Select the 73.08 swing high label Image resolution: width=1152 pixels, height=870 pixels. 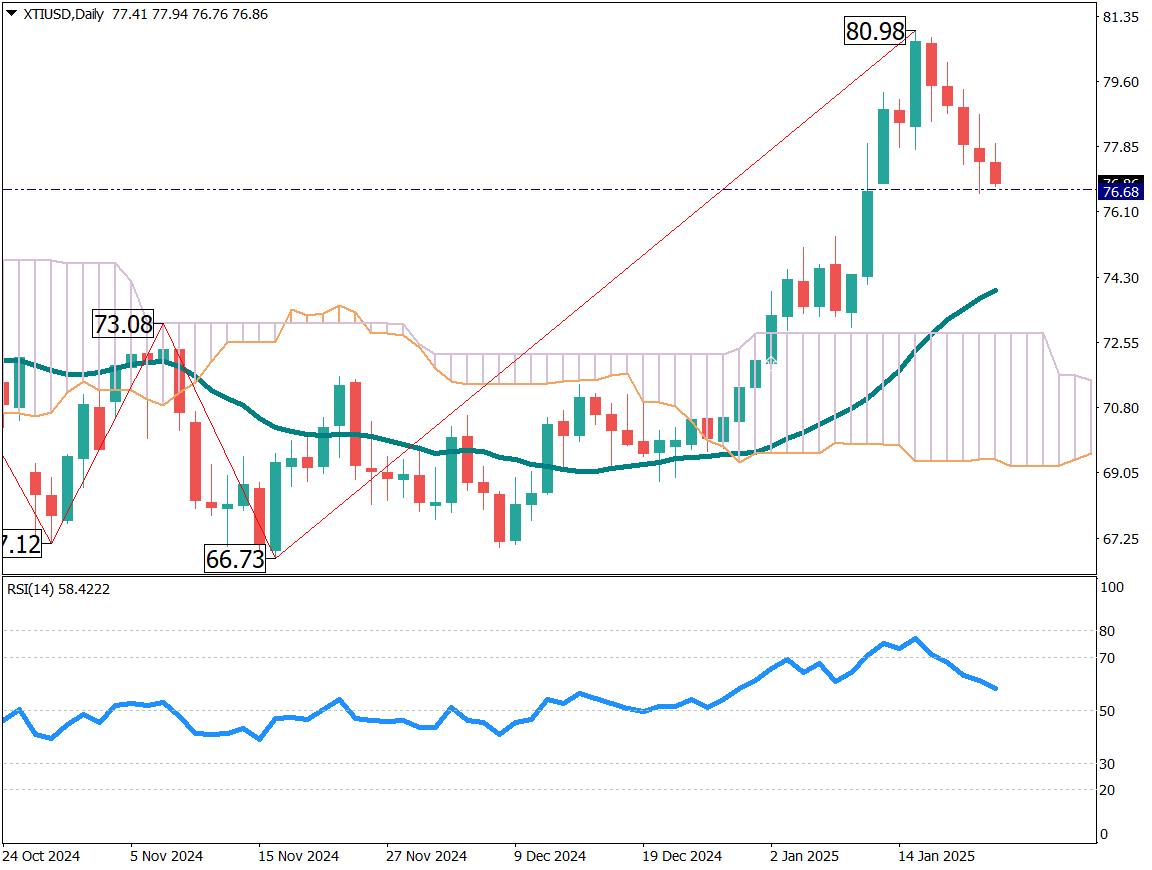click(123, 324)
